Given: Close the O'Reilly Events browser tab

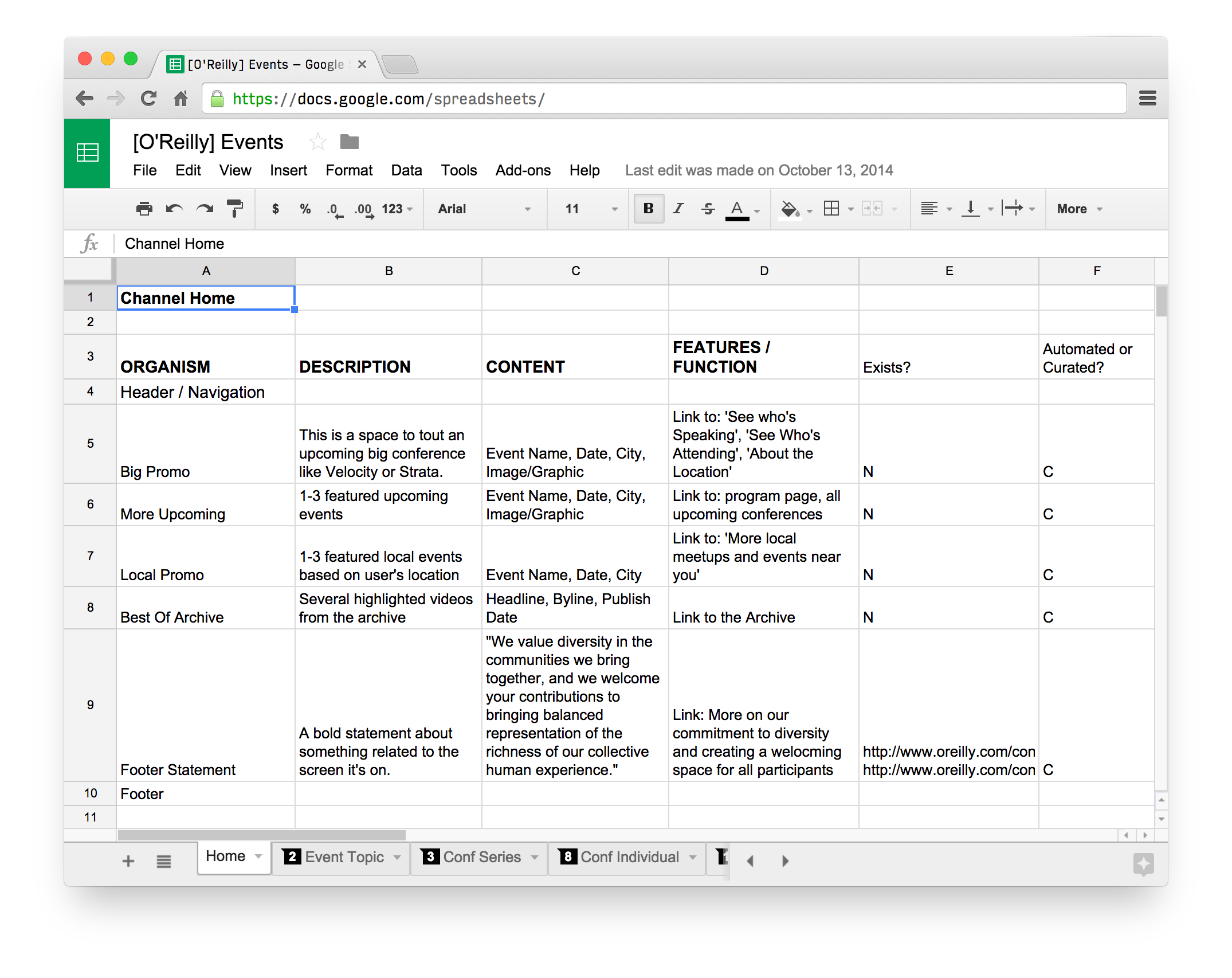Looking at the screenshot, I should (362, 64).
